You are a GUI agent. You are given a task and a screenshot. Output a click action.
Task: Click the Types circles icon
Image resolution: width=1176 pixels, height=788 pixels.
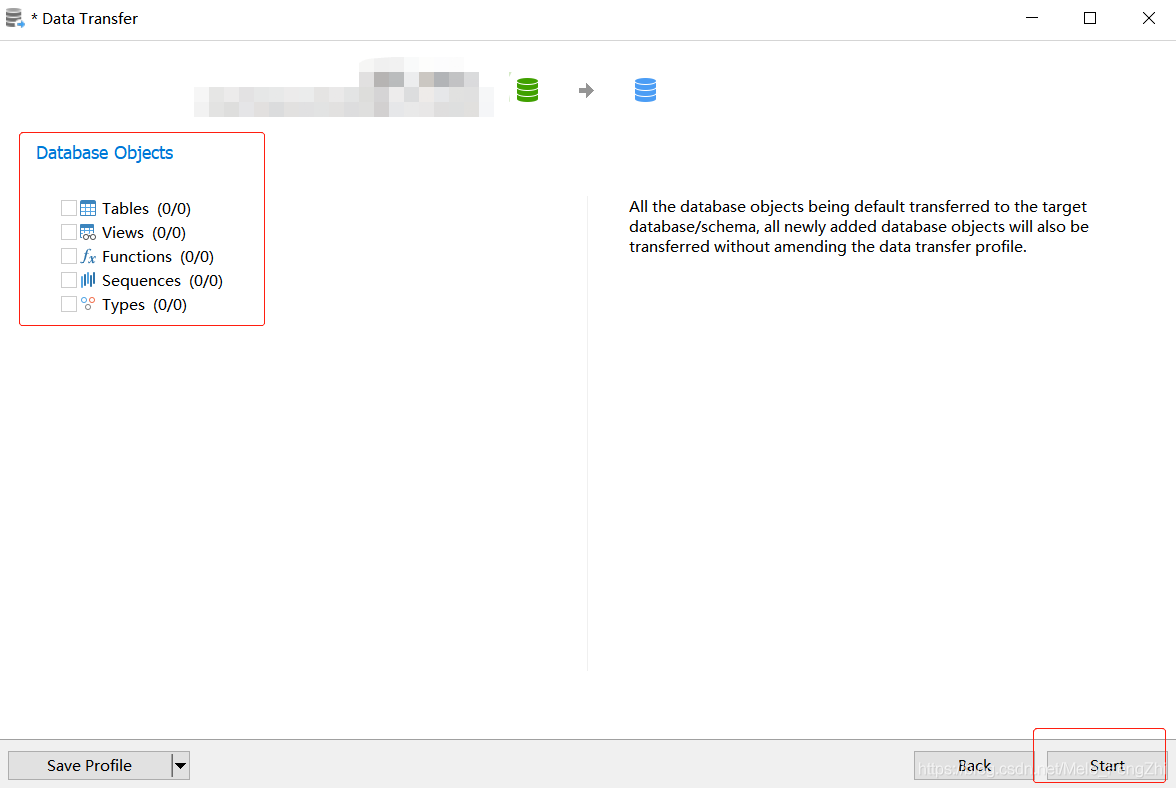coord(88,304)
